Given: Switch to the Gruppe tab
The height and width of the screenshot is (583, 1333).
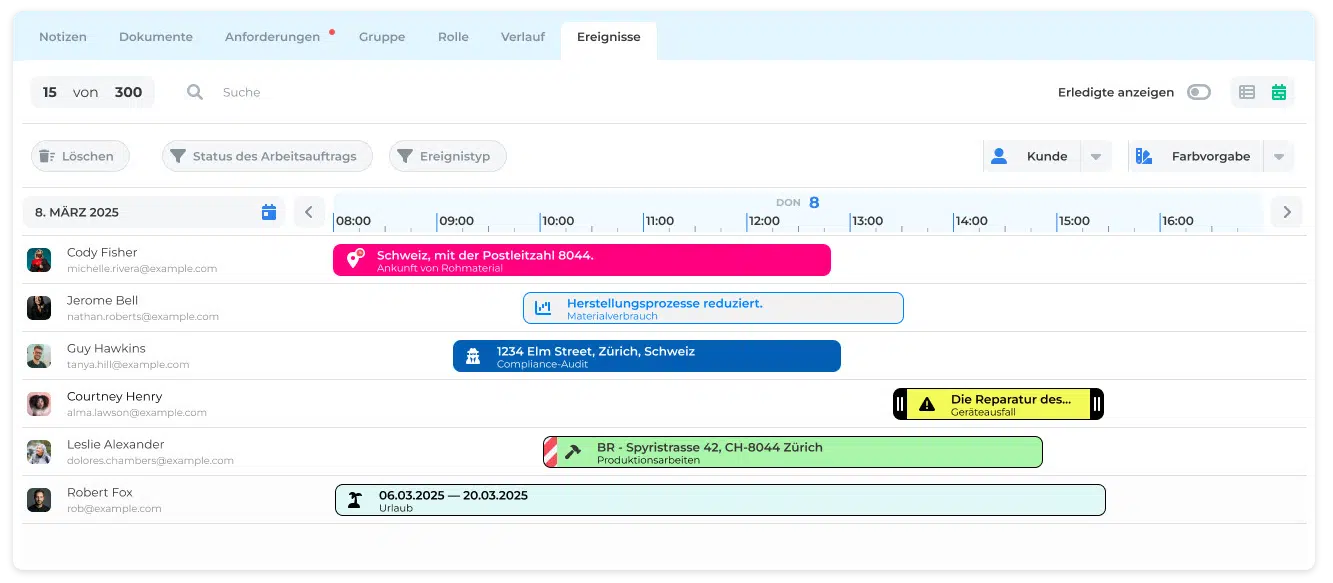Looking at the screenshot, I should tap(382, 37).
